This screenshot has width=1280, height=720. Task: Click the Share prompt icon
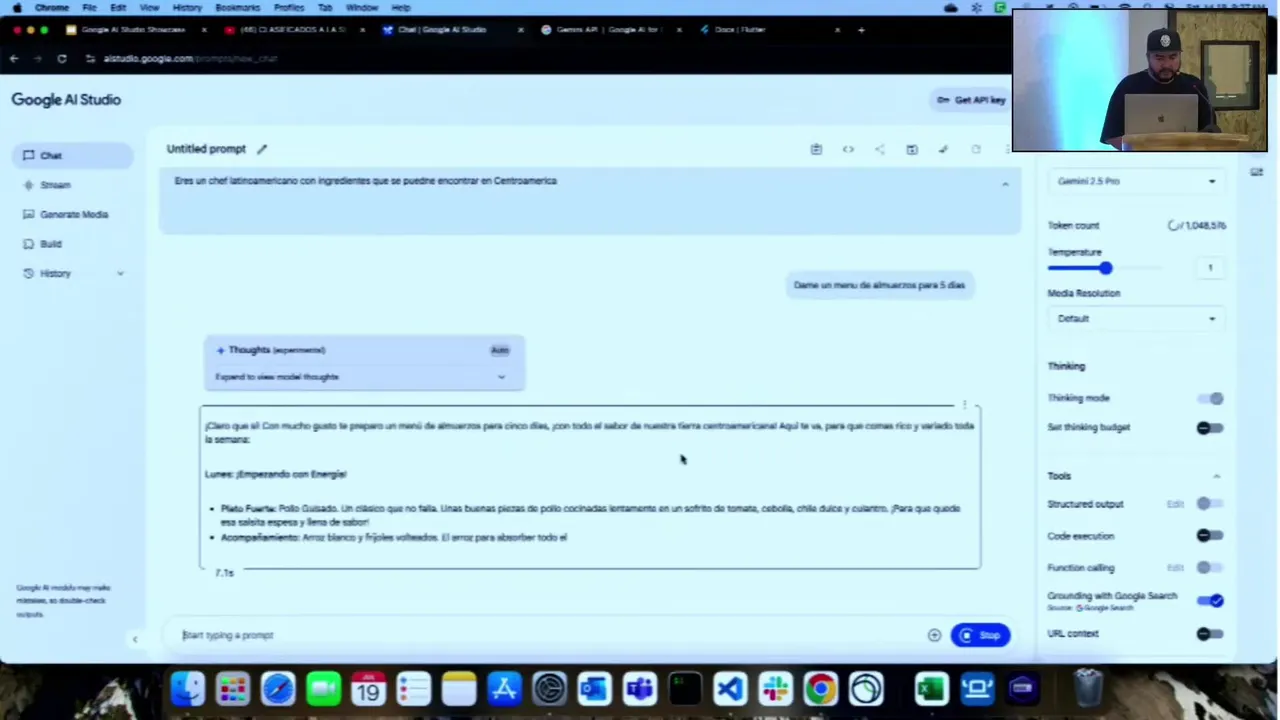pos(880,149)
